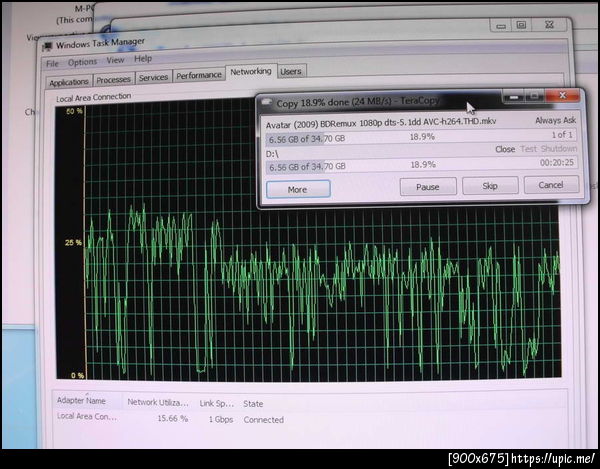The image size is (600, 469).
Task: Click the 1 Gbps link speed value
Action: pos(221,420)
